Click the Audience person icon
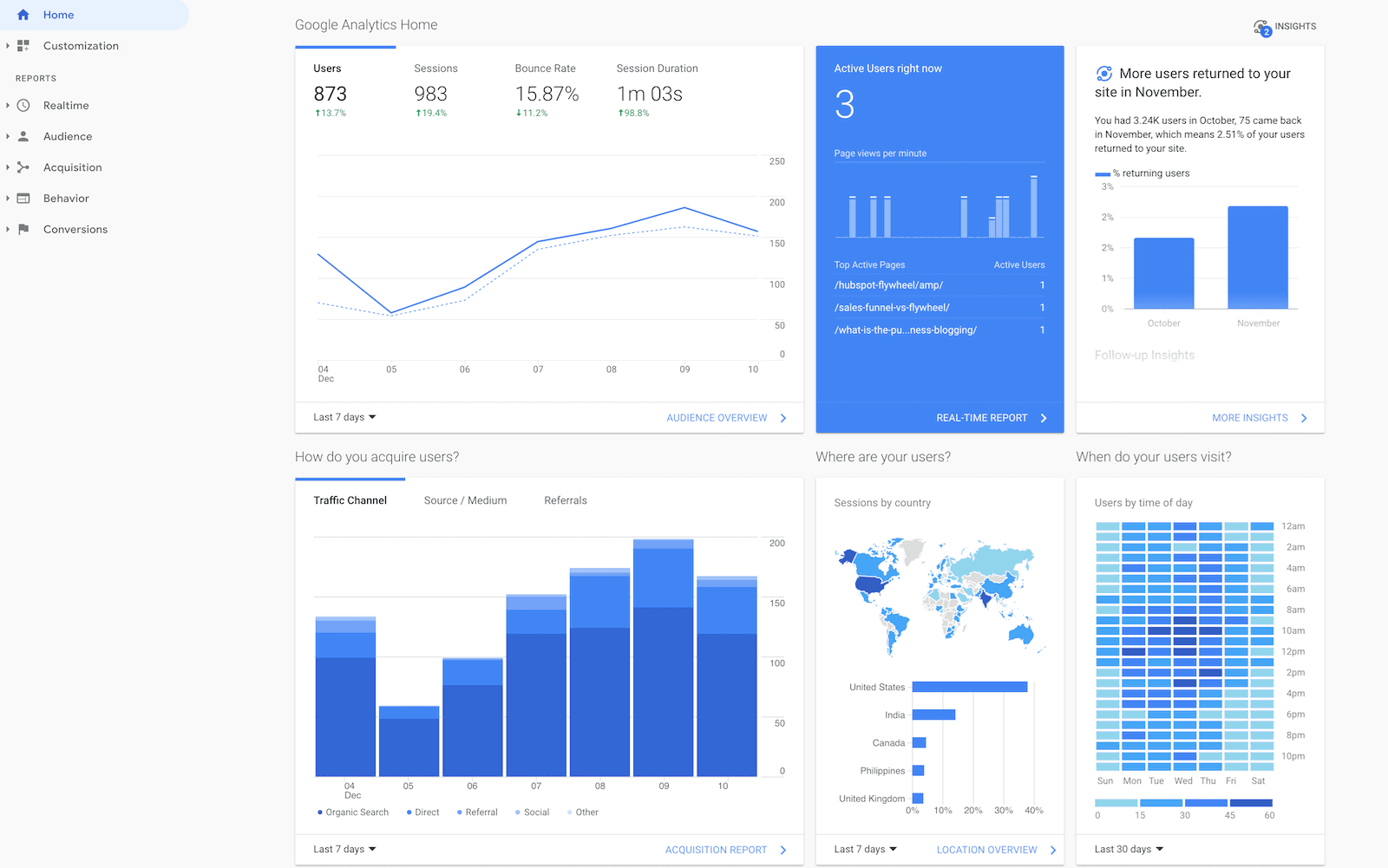 coord(23,137)
